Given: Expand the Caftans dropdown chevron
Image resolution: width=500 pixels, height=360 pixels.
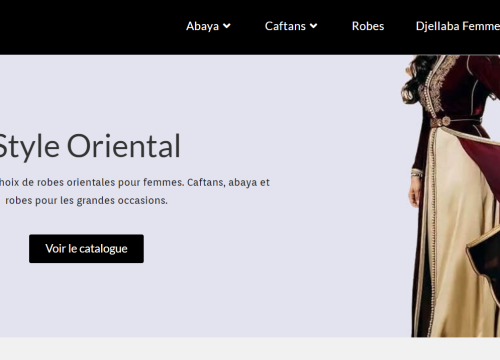Looking at the screenshot, I should coord(313,26).
